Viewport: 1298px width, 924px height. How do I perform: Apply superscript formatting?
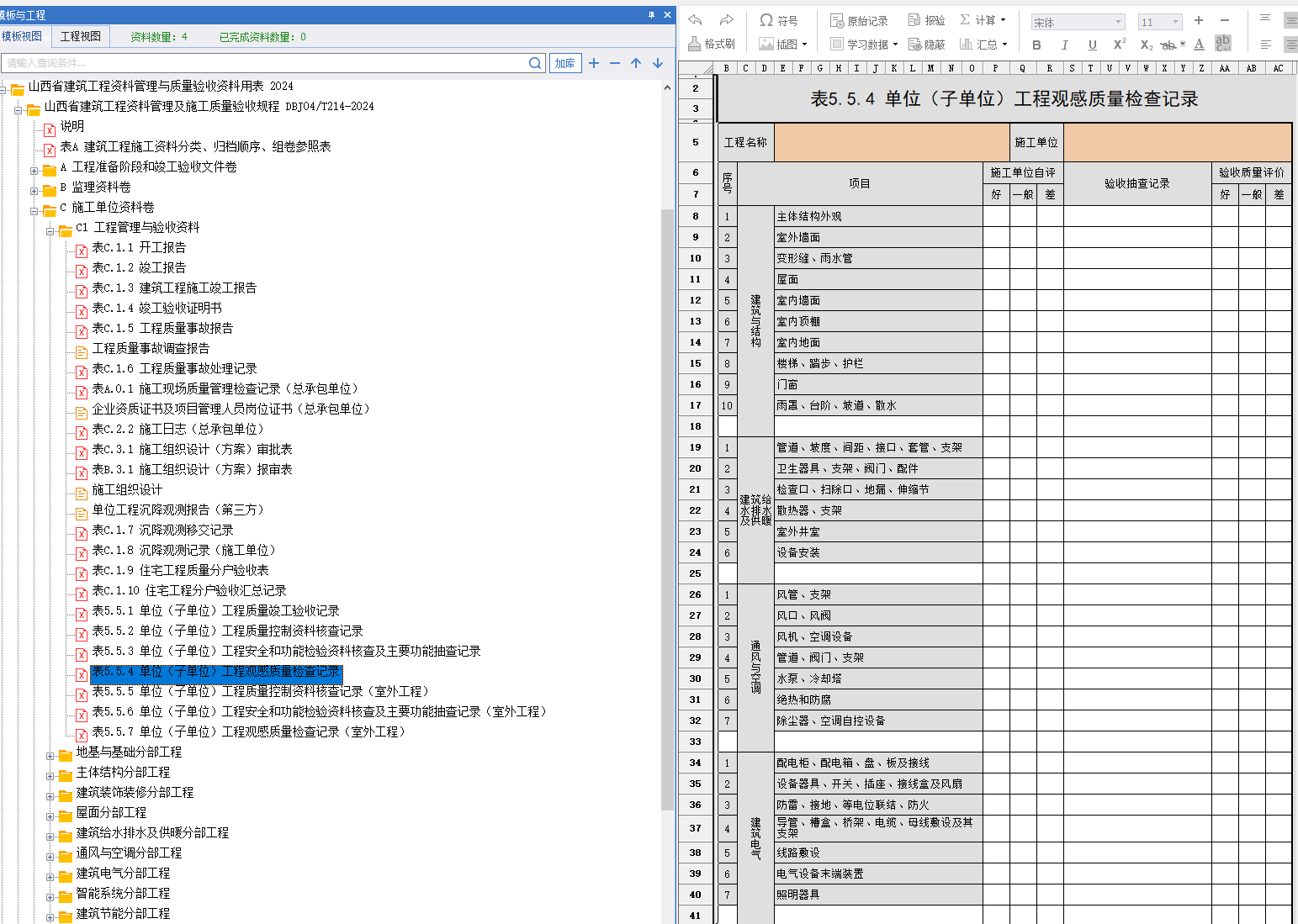(x=1119, y=45)
